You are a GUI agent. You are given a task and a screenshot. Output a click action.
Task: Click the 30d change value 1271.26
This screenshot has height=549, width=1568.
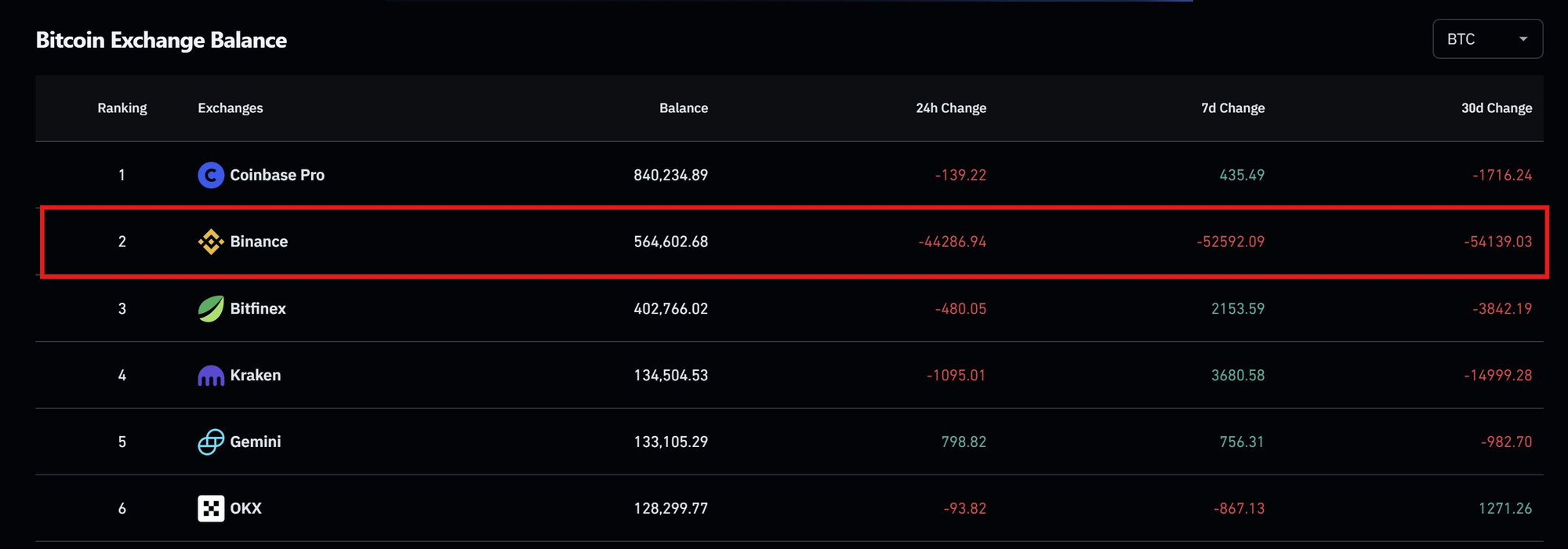pyautogui.click(x=1505, y=509)
